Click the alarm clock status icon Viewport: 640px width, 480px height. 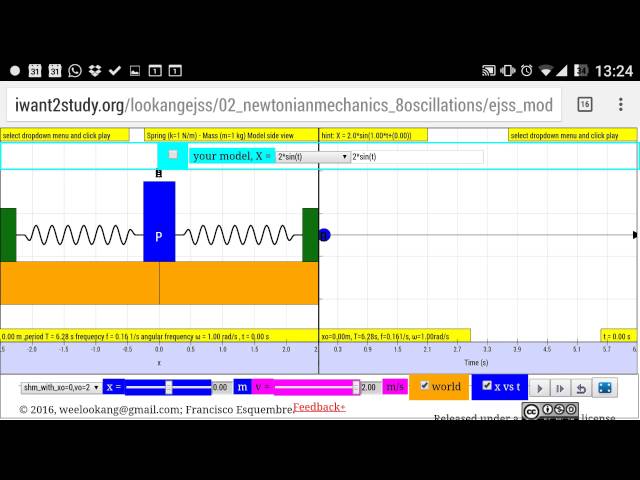coord(527,71)
